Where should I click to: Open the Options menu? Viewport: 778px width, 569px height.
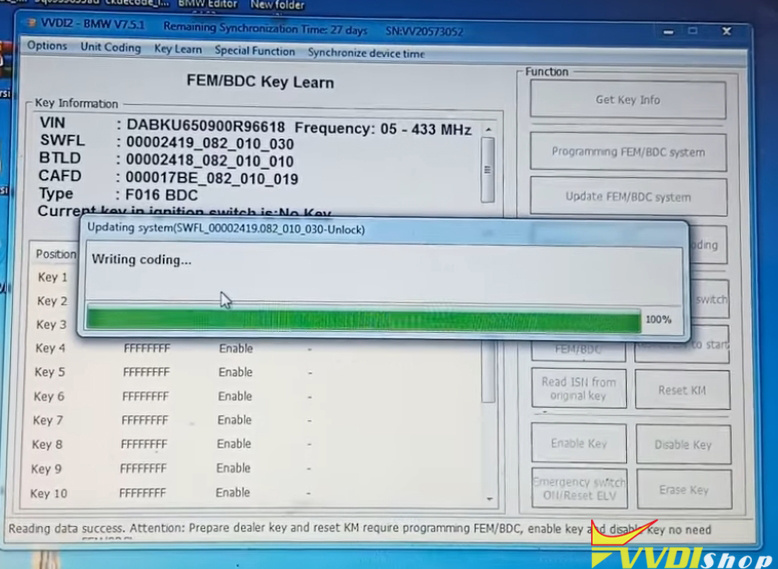[47, 46]
